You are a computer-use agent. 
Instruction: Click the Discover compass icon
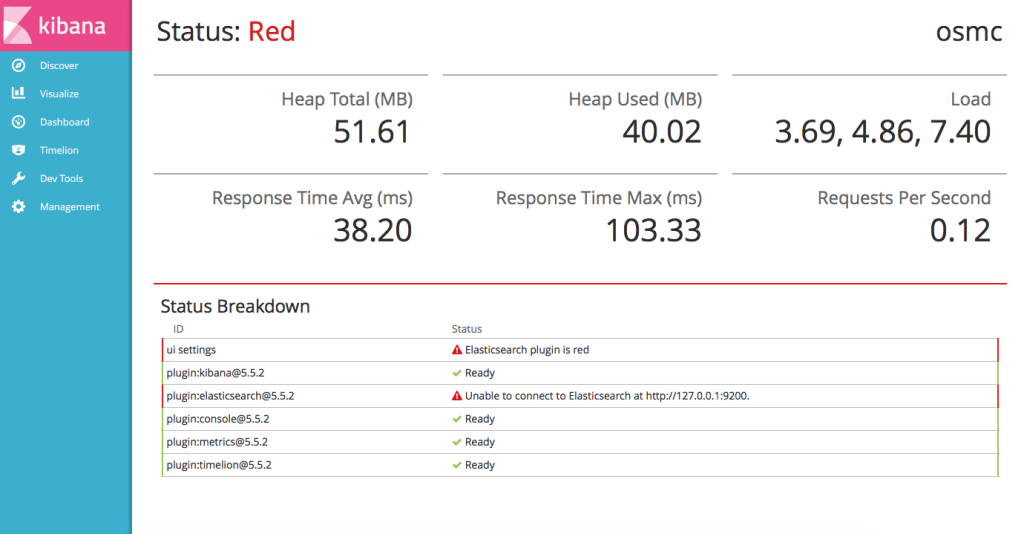18,66
